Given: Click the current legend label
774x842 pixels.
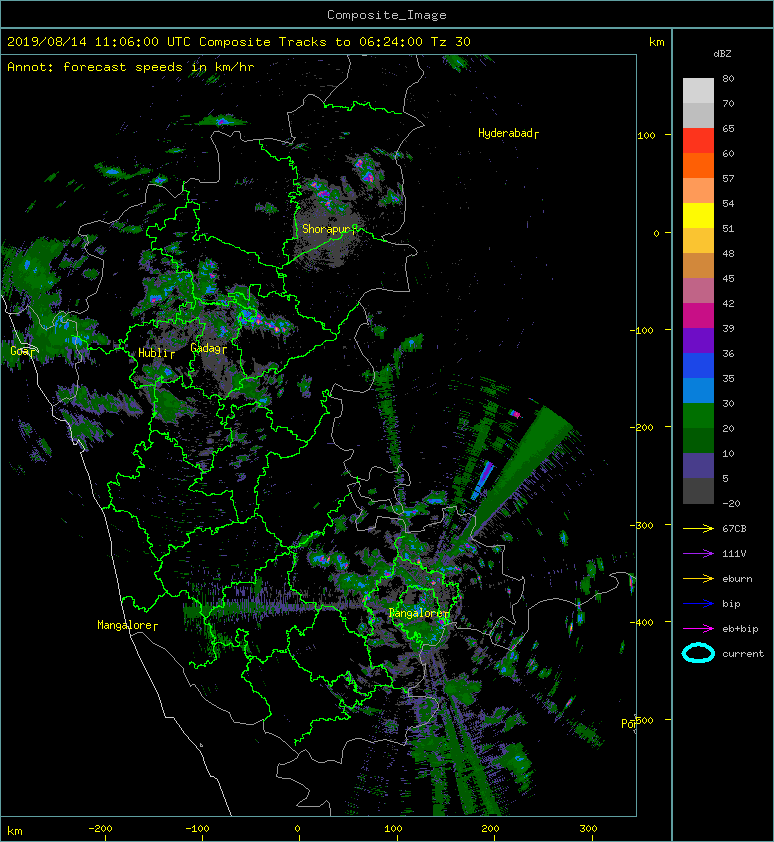Looking at the screenshot, I should tap(743, 654).
